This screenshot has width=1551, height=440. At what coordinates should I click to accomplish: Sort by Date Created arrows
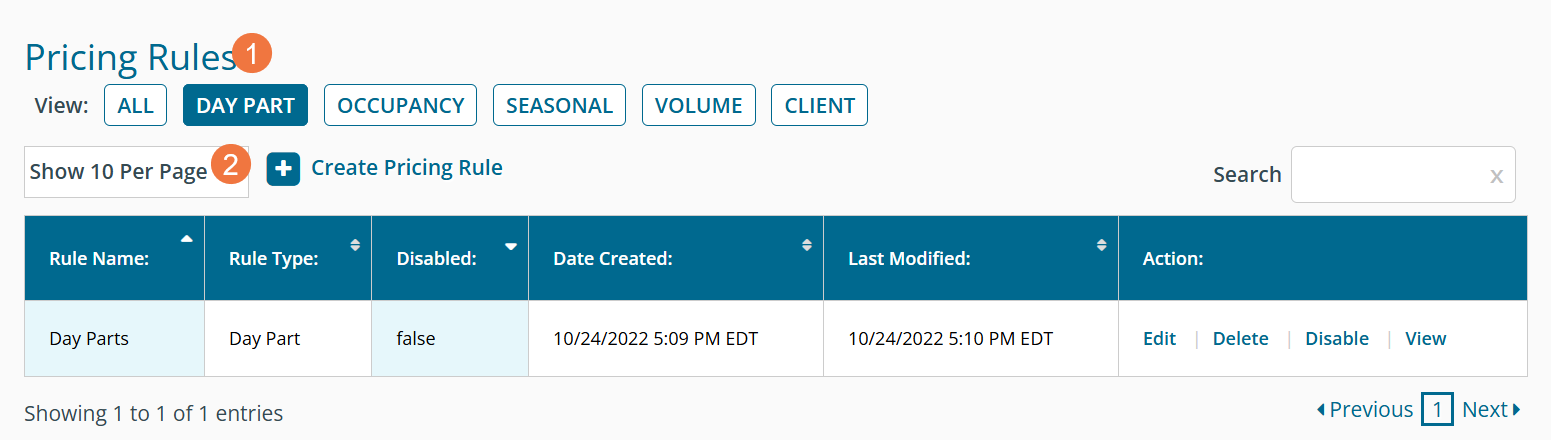click(x=806, y=244)
